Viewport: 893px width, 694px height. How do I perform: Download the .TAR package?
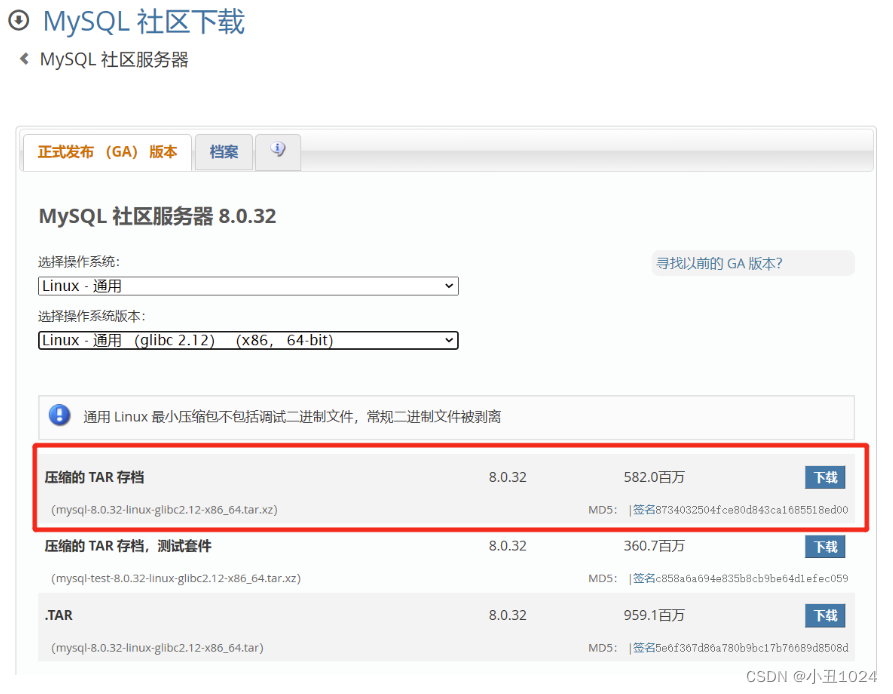(824, 615)
